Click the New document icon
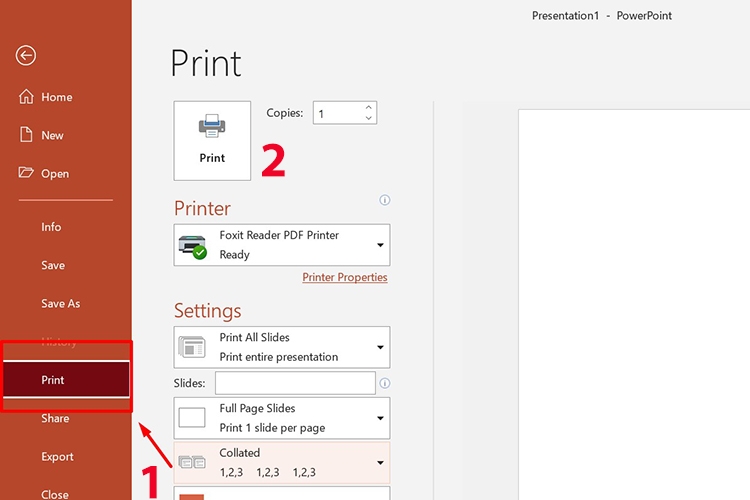Image resolution: width=750 pixels, height=500 pixels. tap(26, 134)
